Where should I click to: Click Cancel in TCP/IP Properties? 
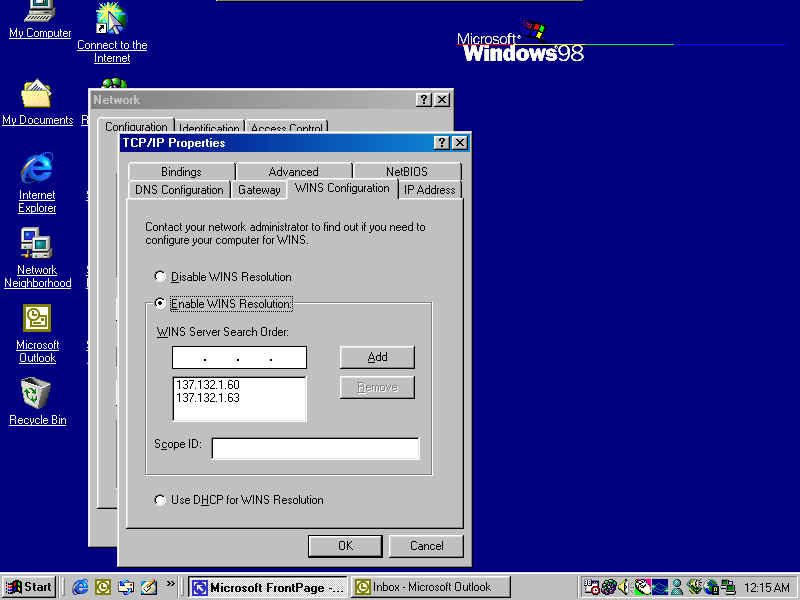427,546
